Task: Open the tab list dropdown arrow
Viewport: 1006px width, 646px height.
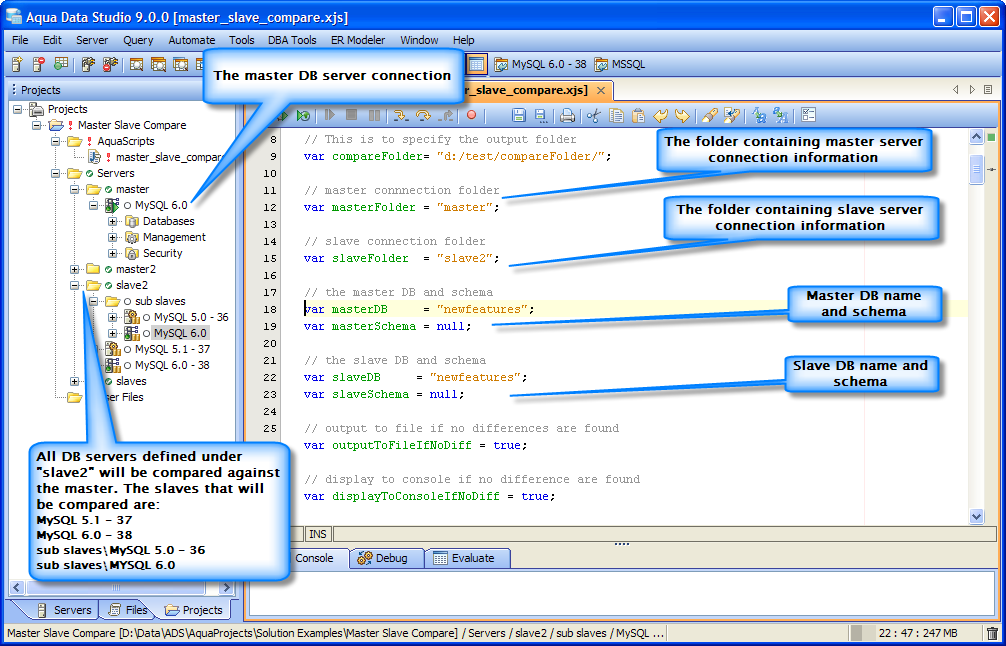Action: [989, 90]
